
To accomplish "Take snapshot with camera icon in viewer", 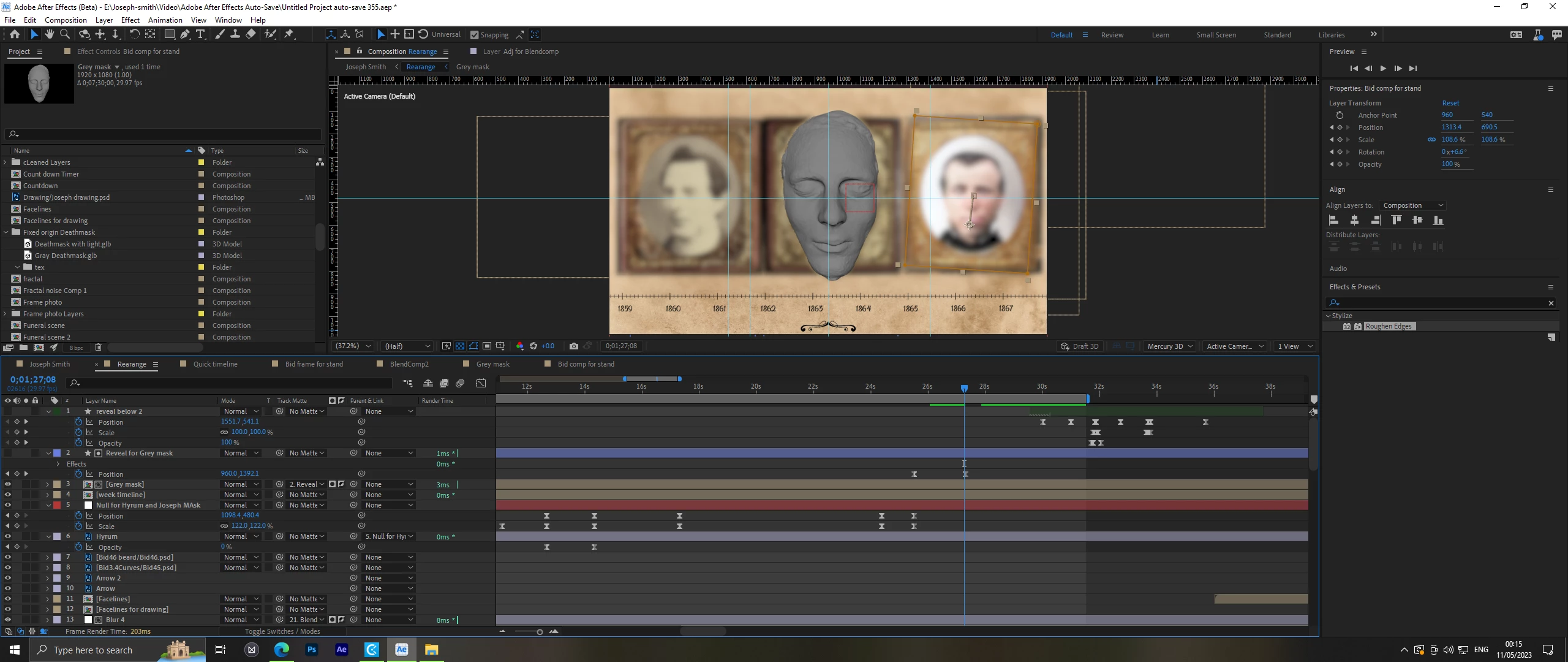I will tap(573, 346).
